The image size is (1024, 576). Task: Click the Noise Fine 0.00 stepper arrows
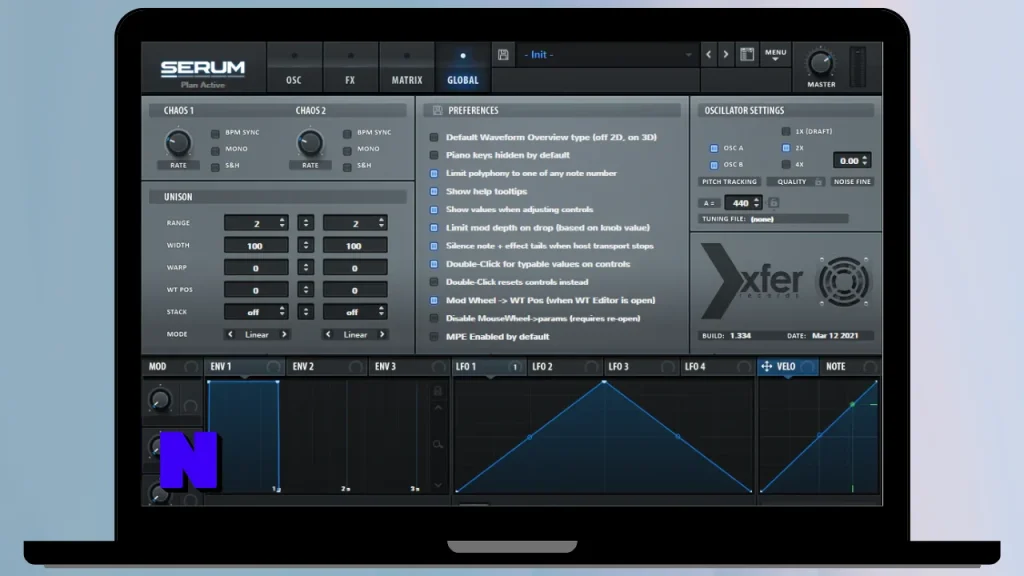click(865, 160)
